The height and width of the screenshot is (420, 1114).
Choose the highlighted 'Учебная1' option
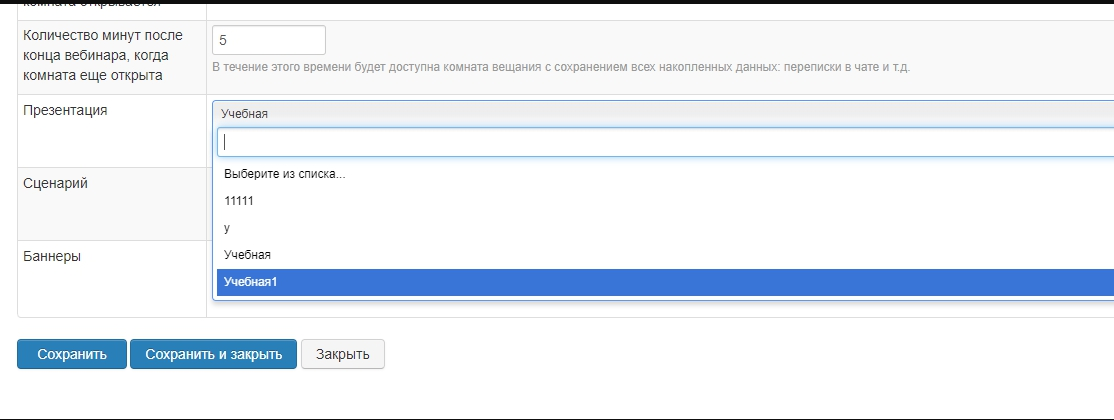pyautogui.click(x=251, y=282)
